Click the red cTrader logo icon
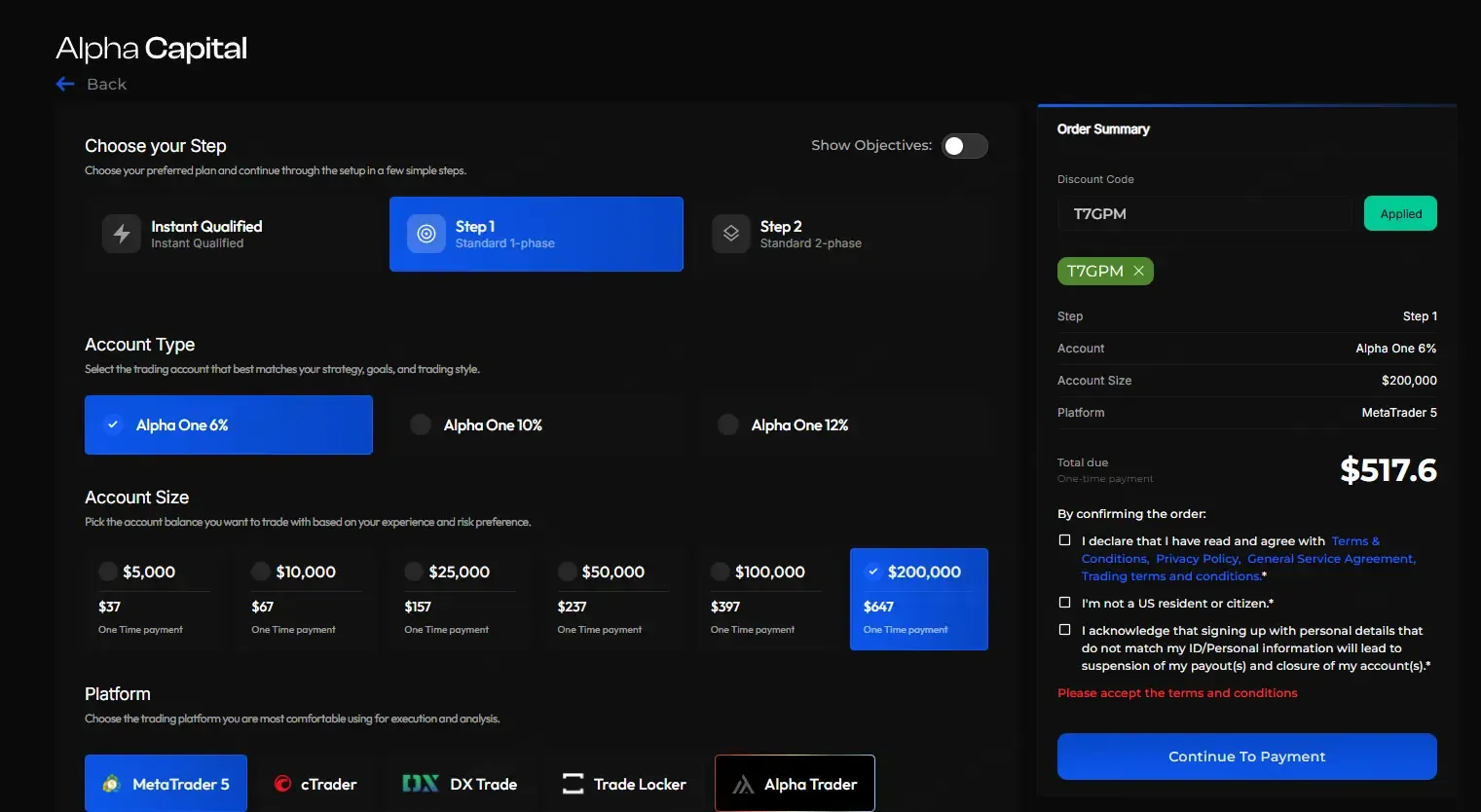 (x=282, y=784)
